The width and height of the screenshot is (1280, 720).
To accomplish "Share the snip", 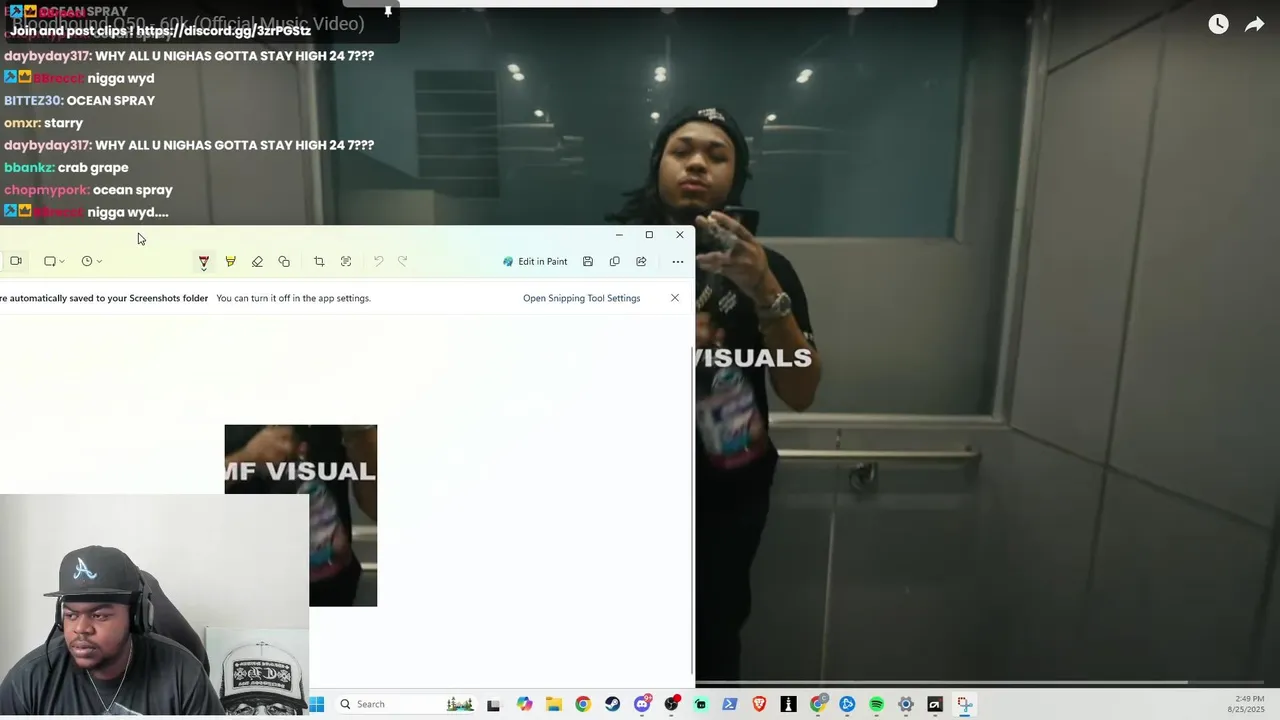I will (641, 261).
